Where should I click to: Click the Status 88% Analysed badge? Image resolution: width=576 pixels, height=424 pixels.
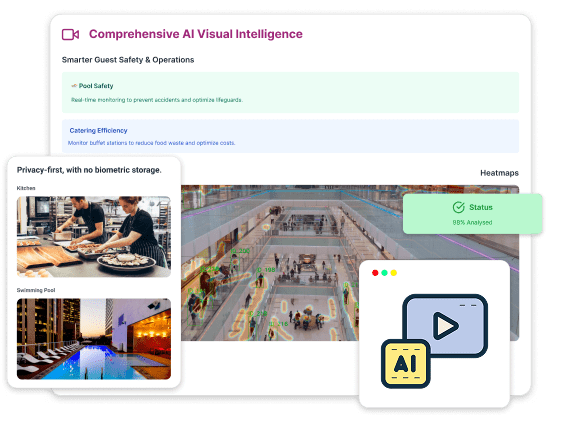pyautogui.click(x=472, y=213)
